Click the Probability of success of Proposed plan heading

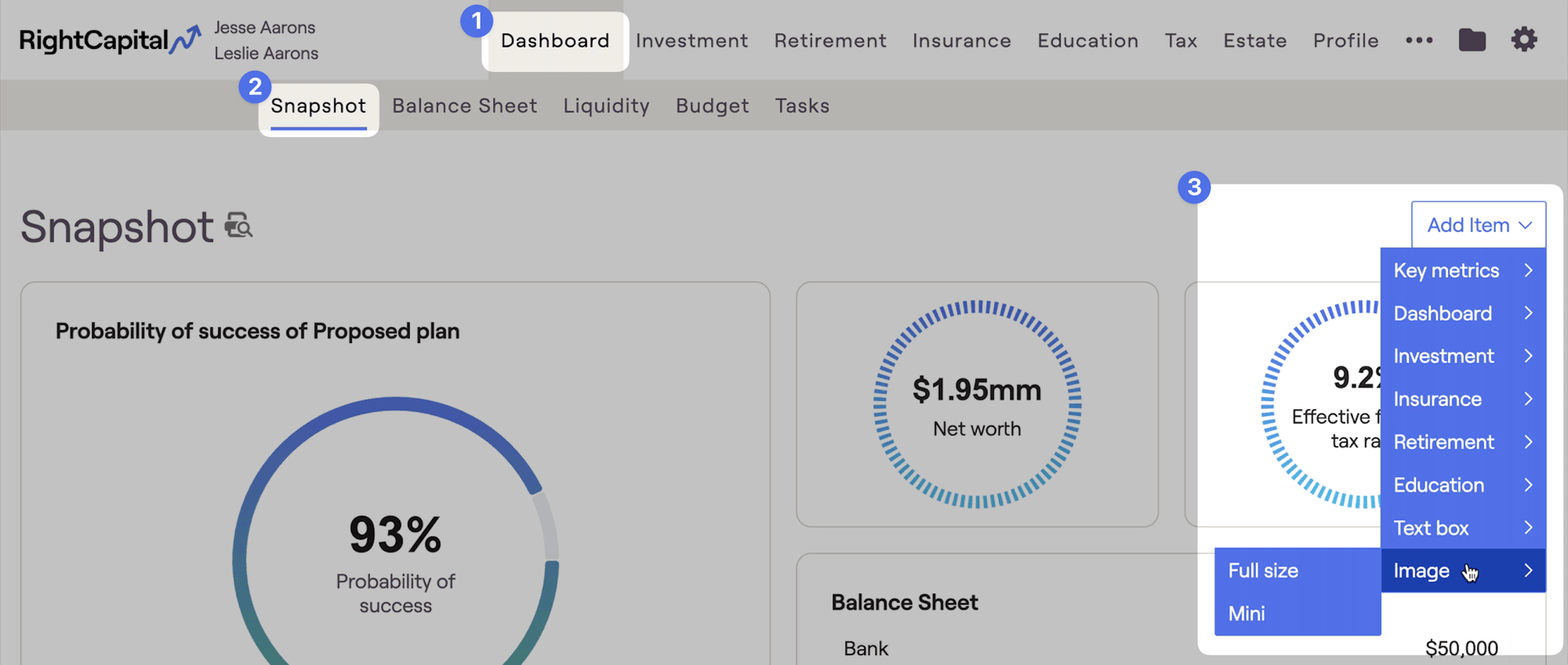[257, 332]
